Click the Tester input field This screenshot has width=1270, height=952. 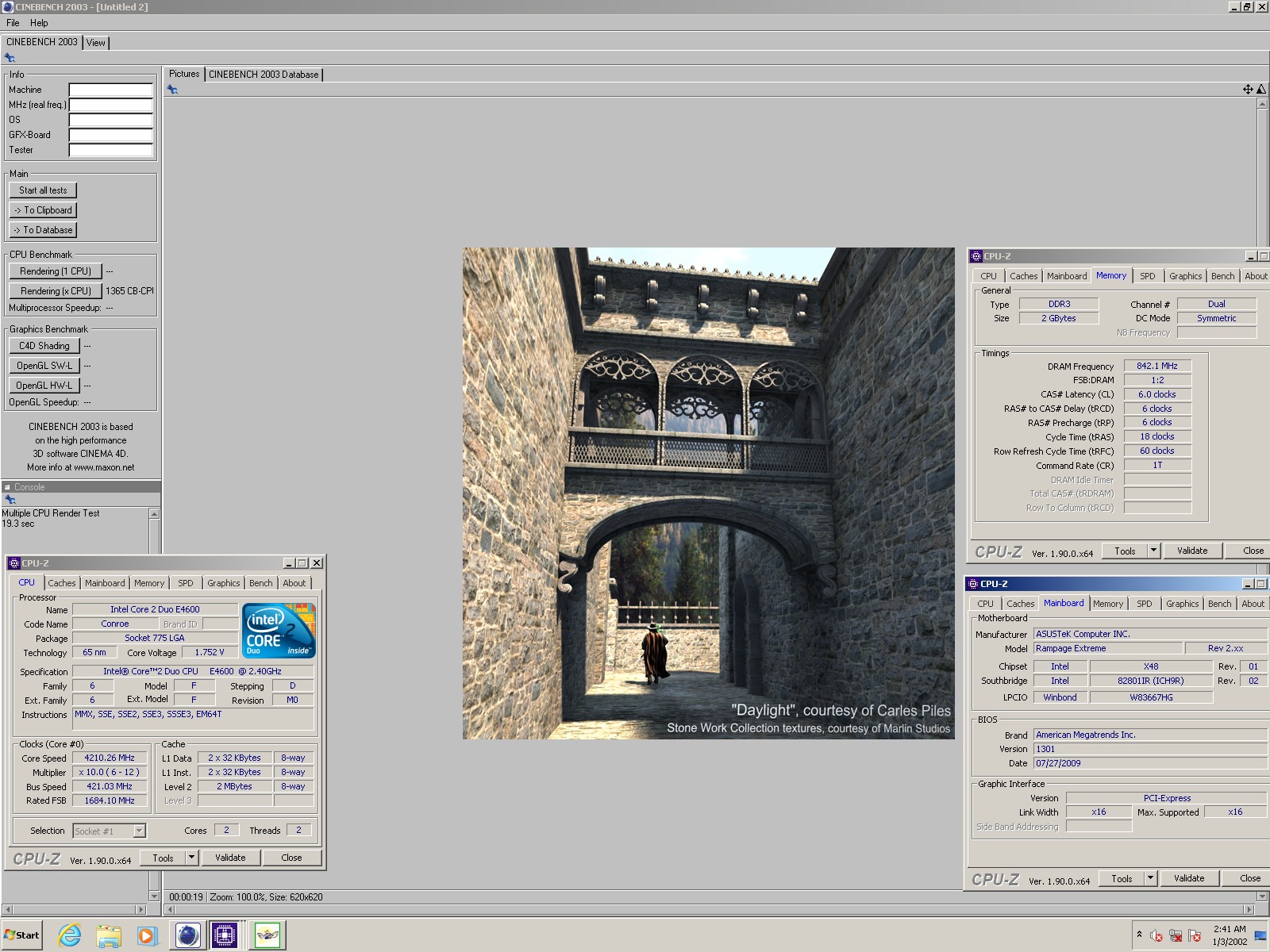point(110,150)
